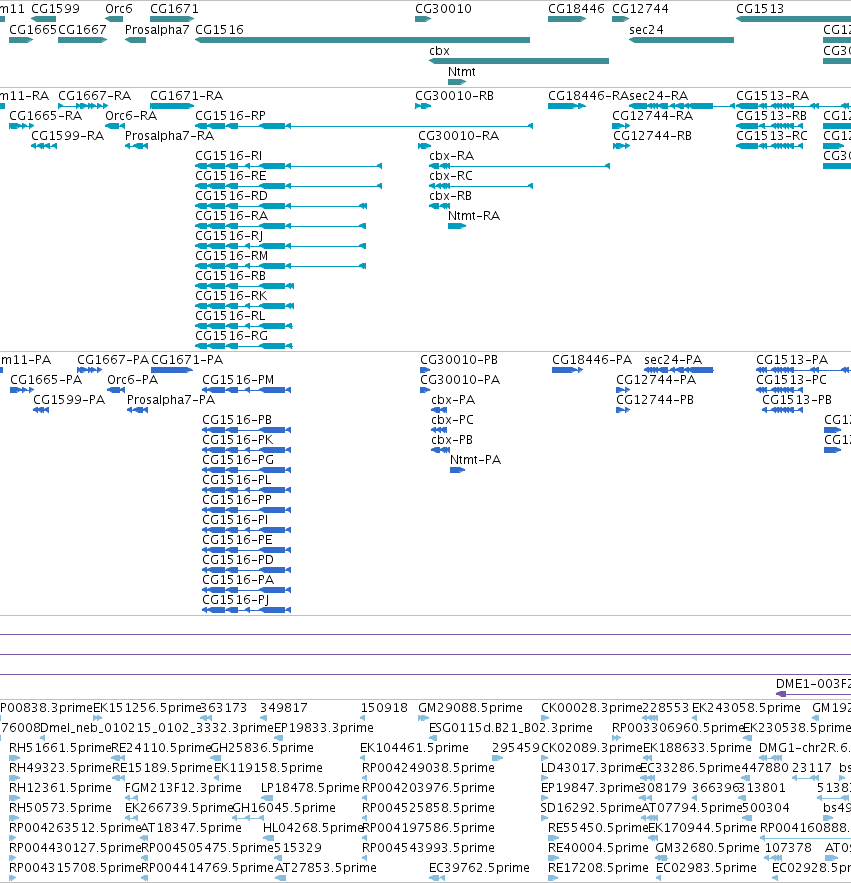This screenshot has width=851, height=883.
Task: Select the AT27853.5prime EST
Action: point(280,878)
